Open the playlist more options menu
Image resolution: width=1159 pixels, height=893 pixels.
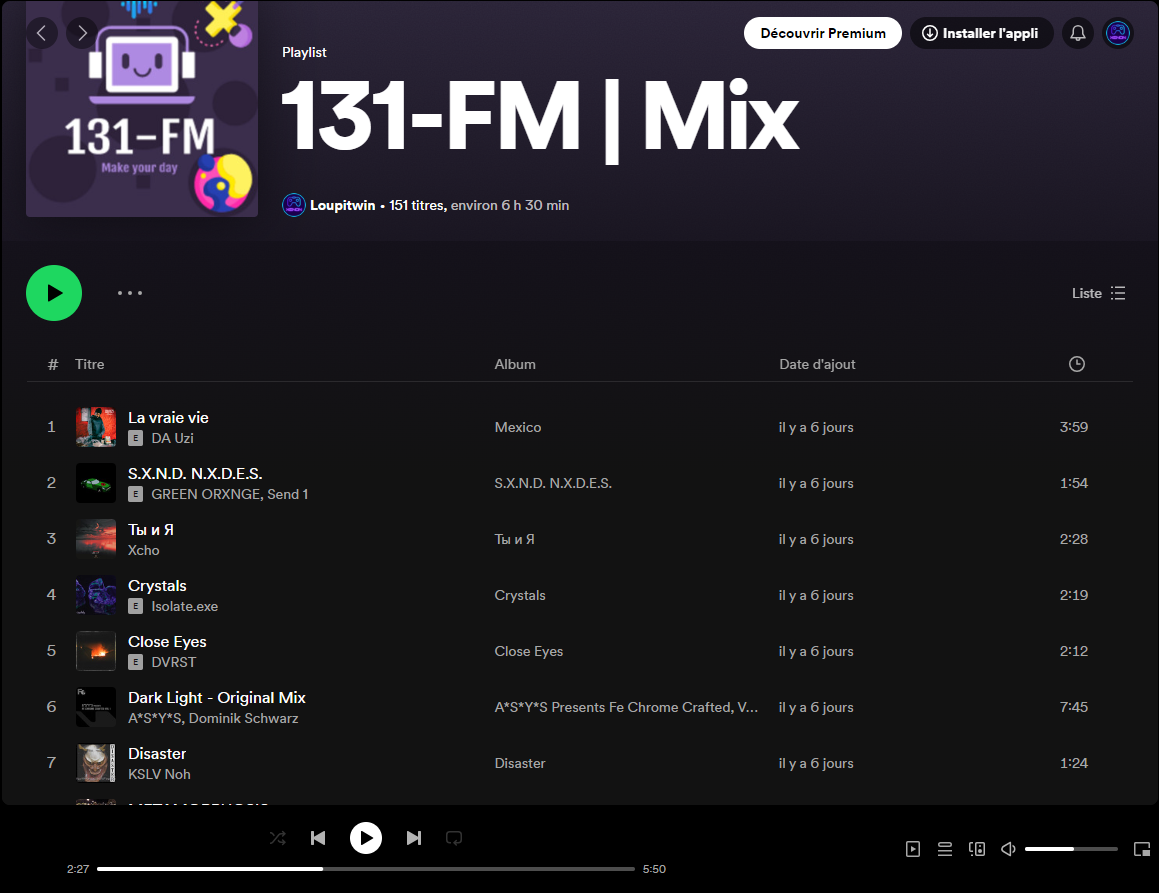tap(130, 293)
